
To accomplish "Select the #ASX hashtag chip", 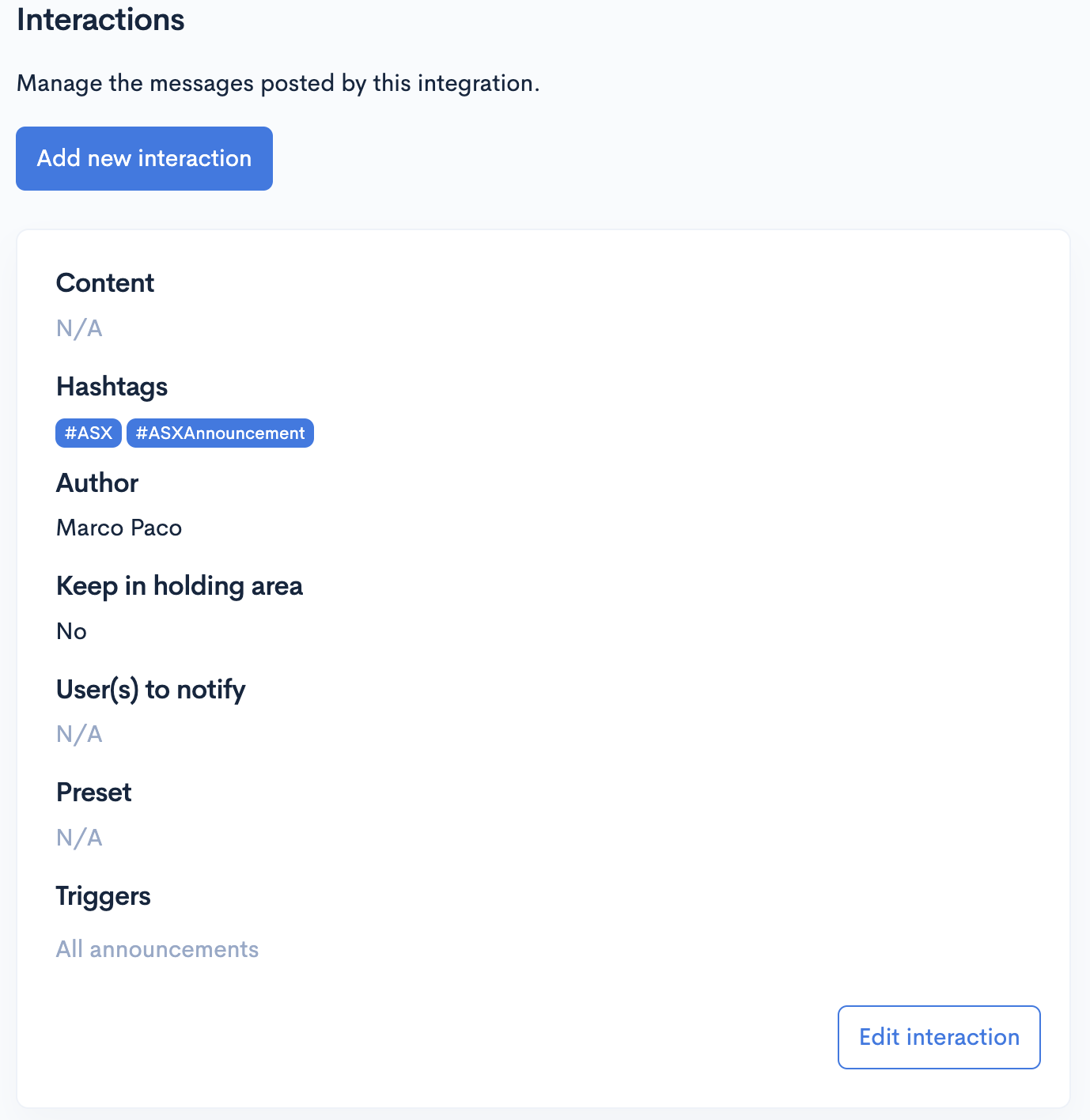I will 88,433.
